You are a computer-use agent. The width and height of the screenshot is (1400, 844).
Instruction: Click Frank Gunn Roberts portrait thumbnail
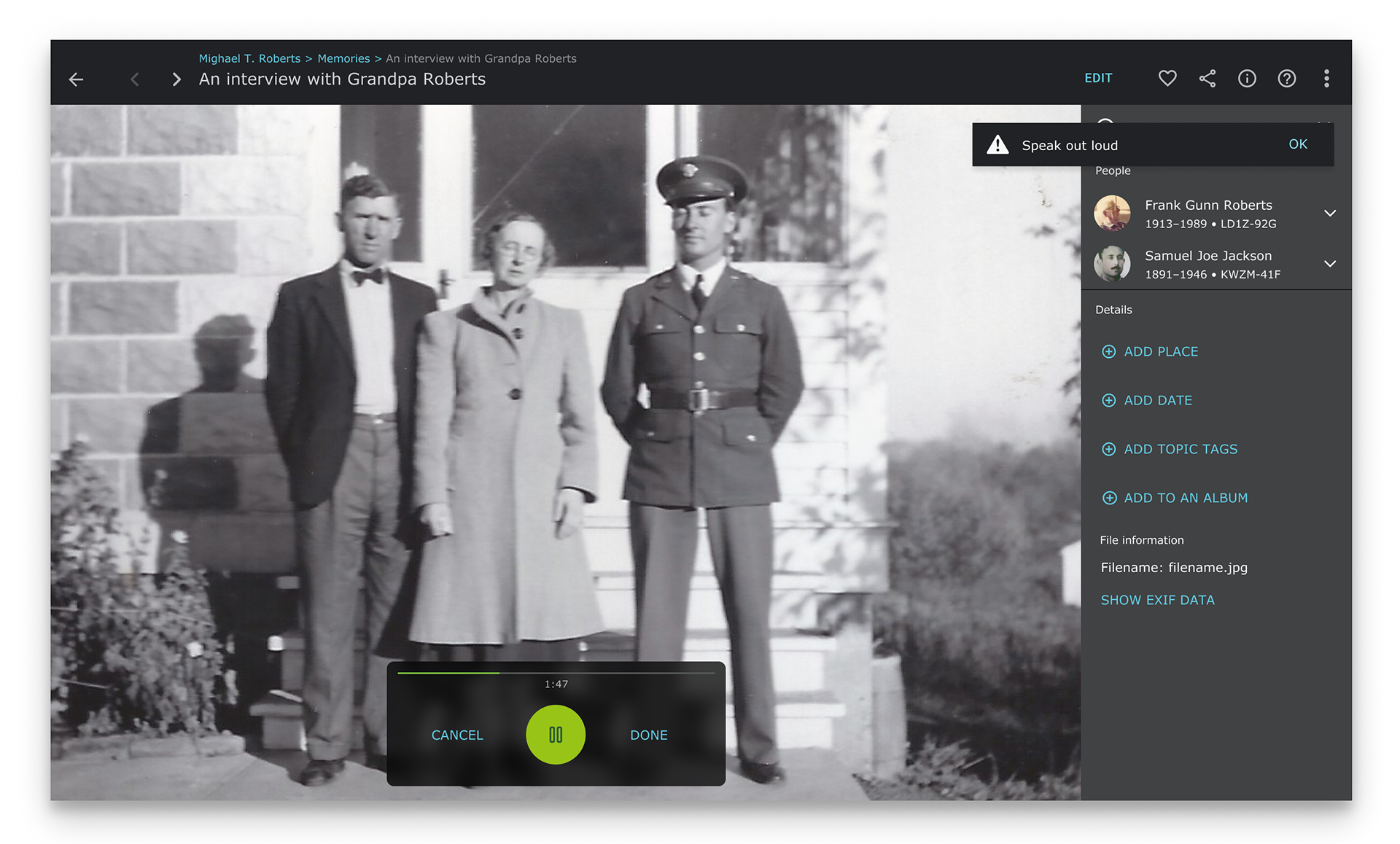coord(1112,213)
